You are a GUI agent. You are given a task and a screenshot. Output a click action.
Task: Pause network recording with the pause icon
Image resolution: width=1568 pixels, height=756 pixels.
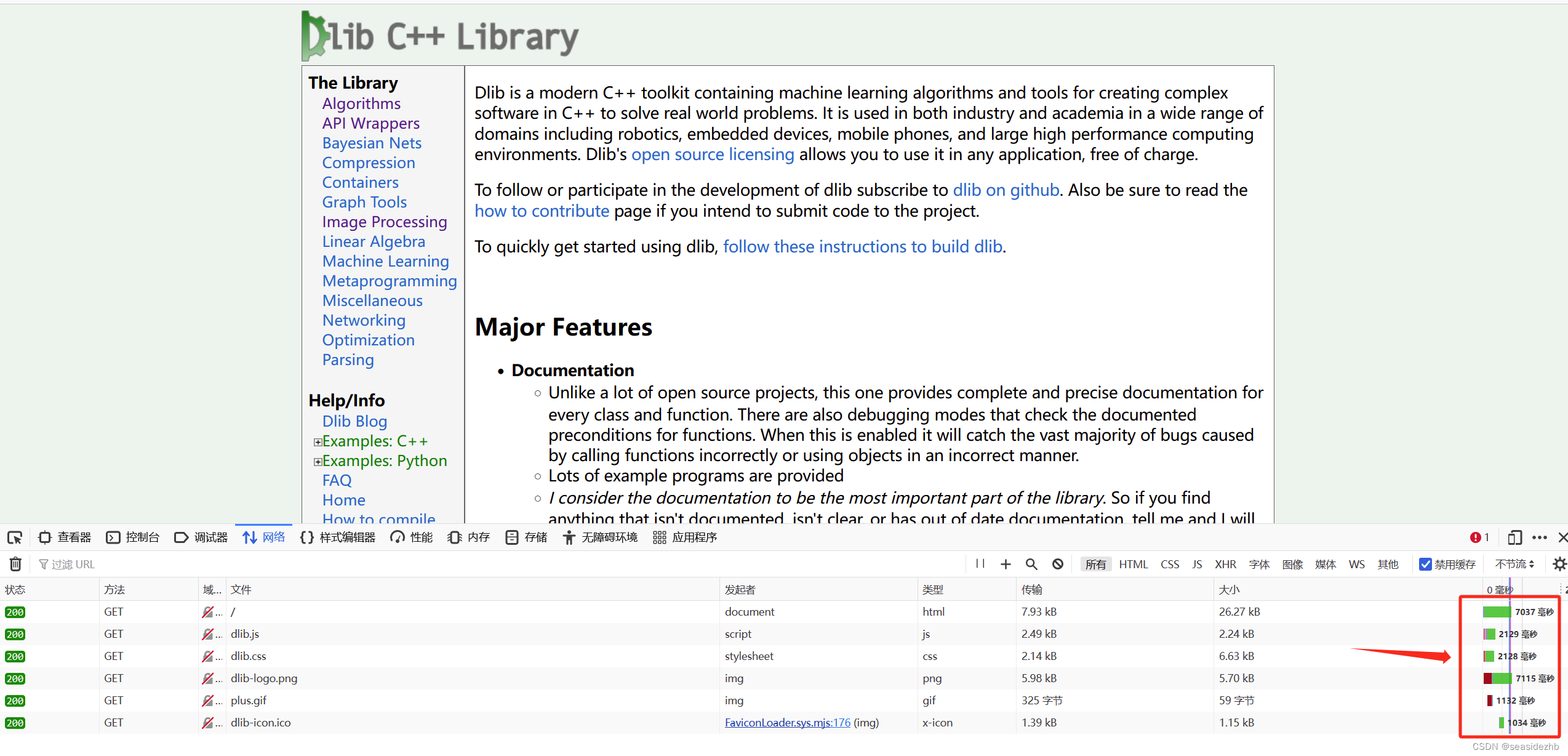(x=980, y=564)
